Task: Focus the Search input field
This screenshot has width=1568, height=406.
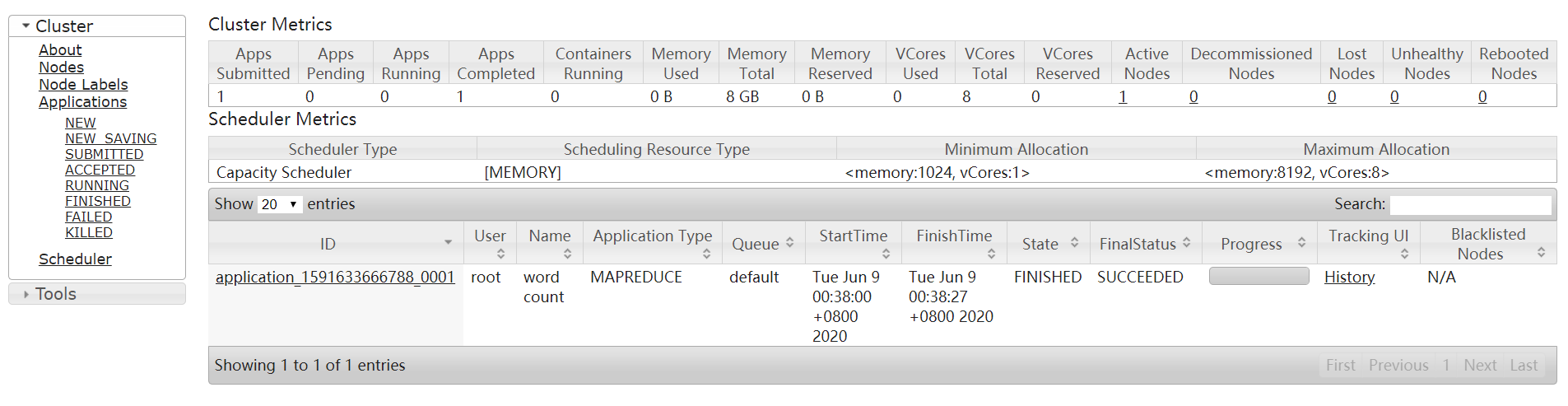Action: pyautogui.click(x=1469, y=204)
